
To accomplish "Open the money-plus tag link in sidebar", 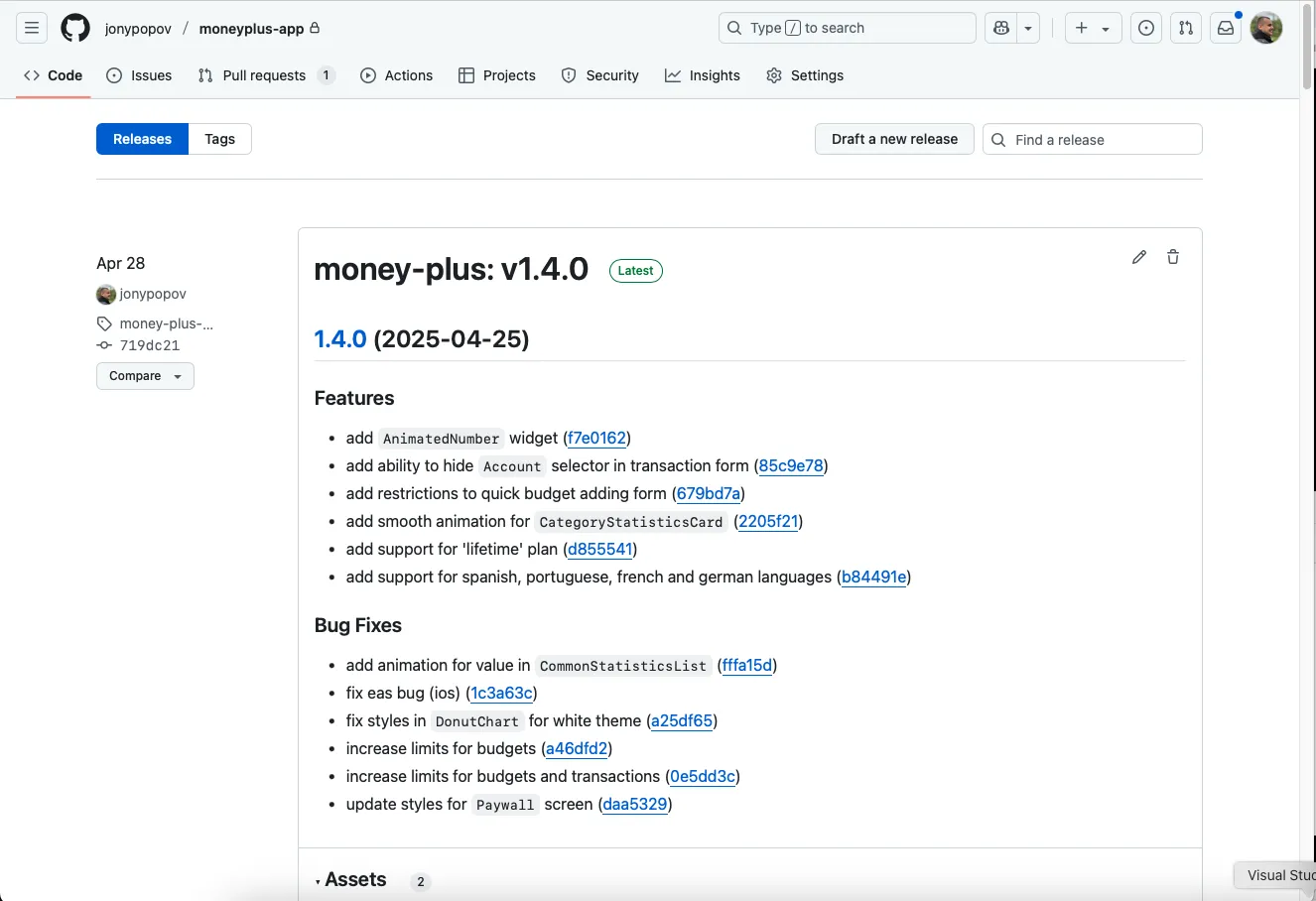I will (x=166, y=323).
